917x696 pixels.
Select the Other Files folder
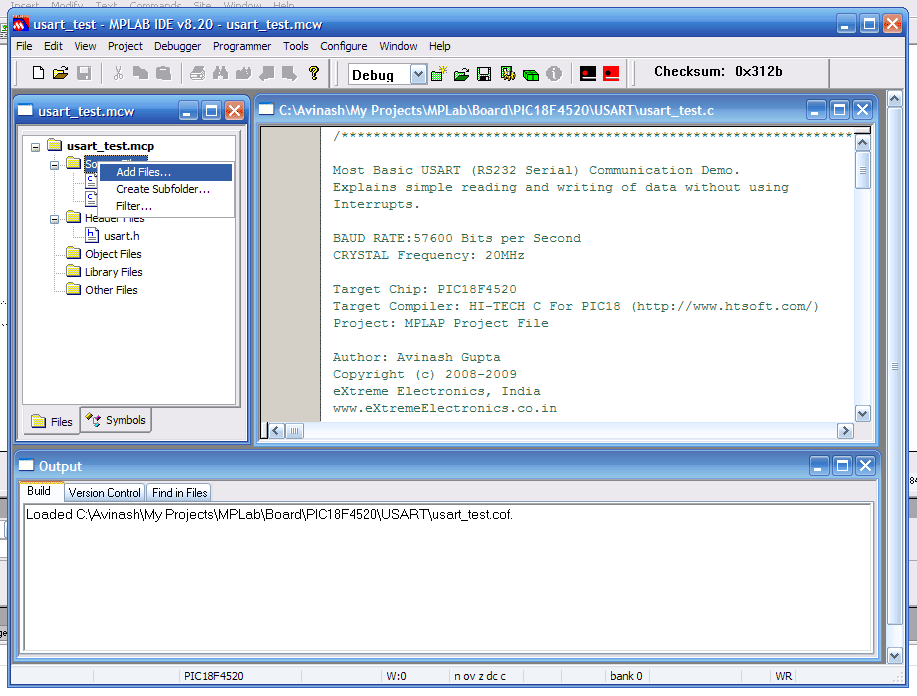(x=111, y=290)
